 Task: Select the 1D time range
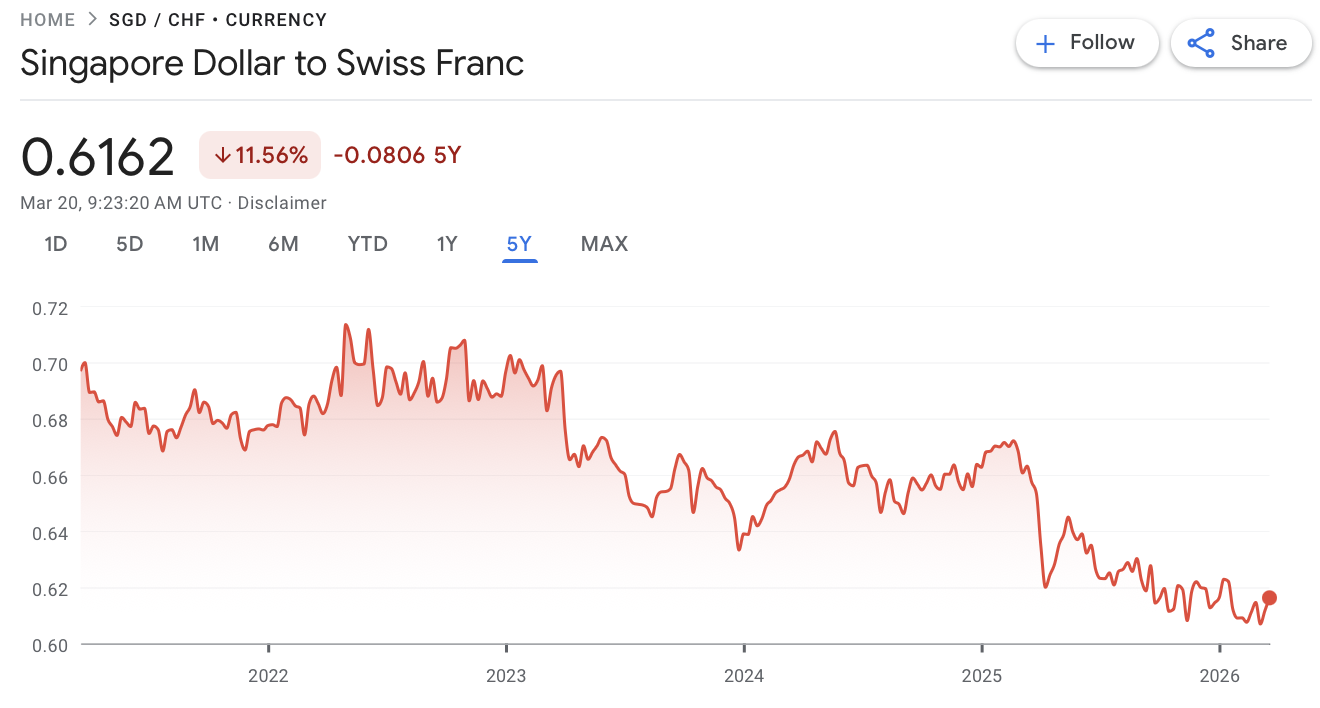[x=55, y=243]
